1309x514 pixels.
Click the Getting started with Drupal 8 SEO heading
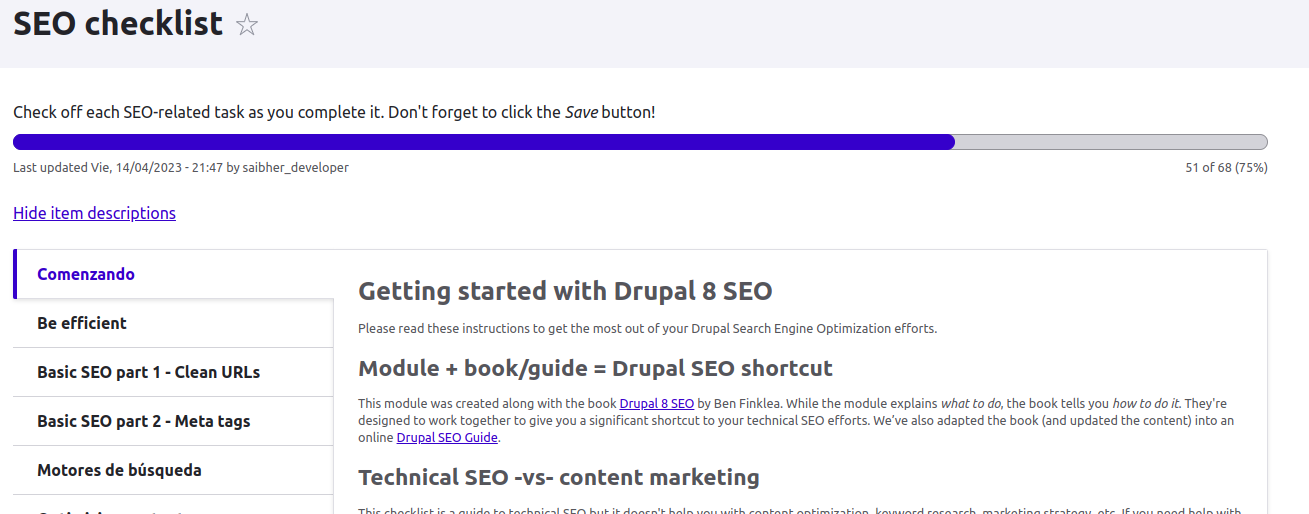point(565,291)
